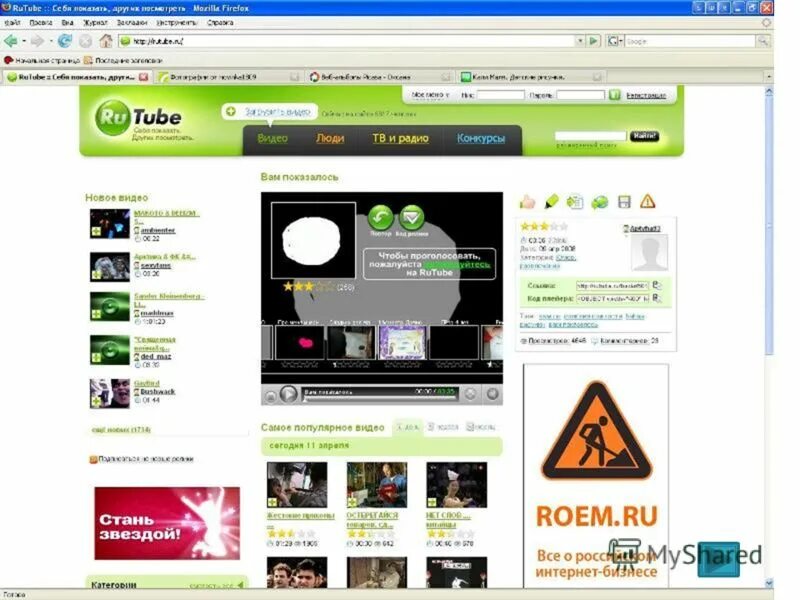800x600 pixels.
Task: Open the Начальная страница bookmark
Action: pyautogui.click(x=42, y=60)
